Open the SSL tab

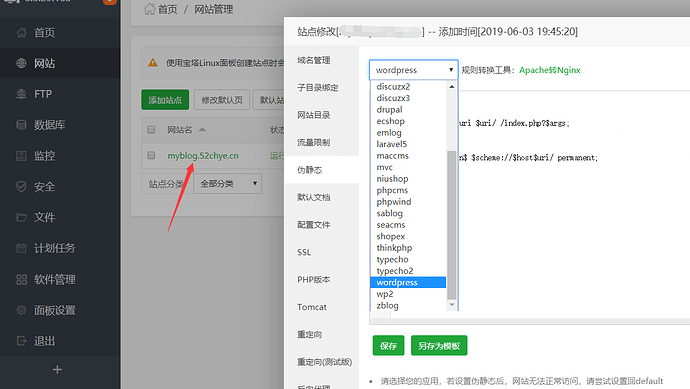coord(304,252)
